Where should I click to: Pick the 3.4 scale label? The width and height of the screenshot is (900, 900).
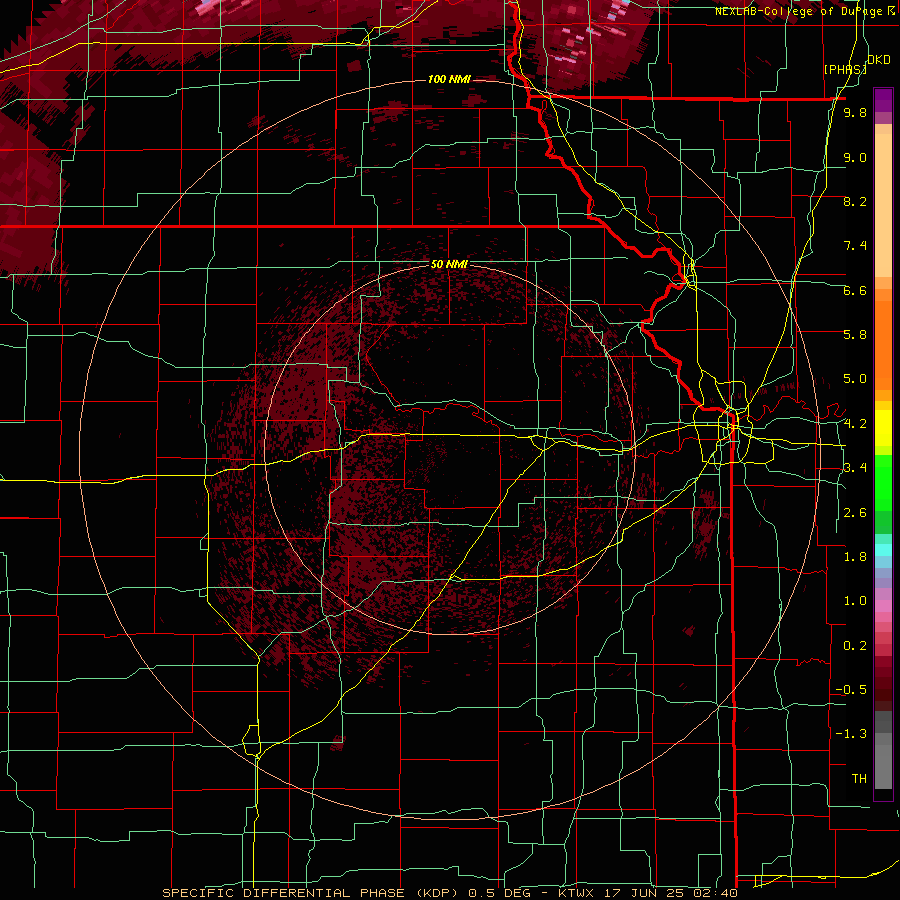(x=855, y=468)
